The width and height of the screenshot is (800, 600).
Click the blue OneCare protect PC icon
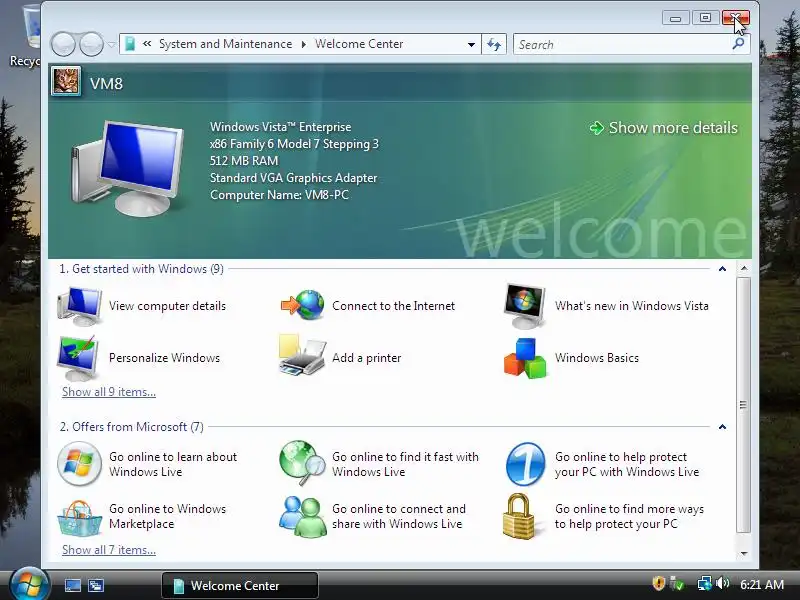click(526, 464)
